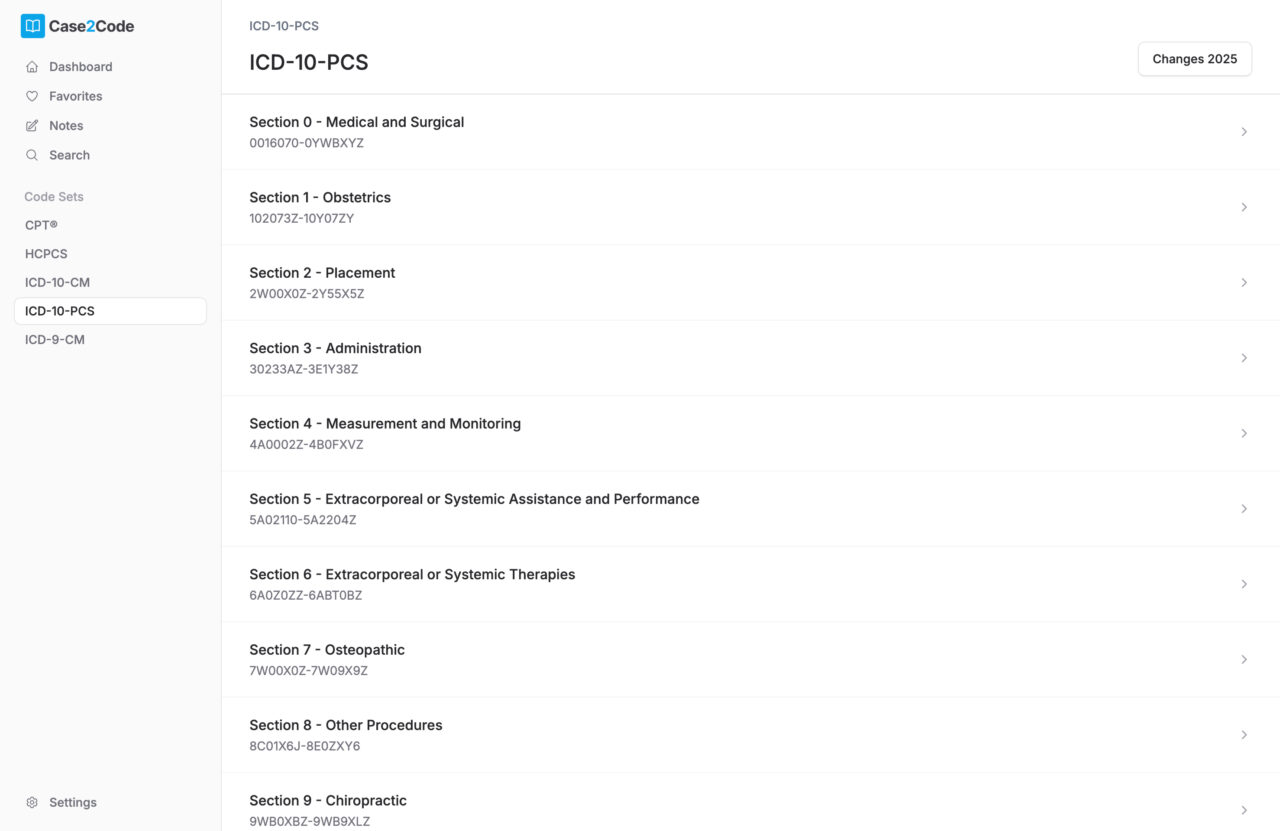Screen dimensions: 1280x831
Task: Expand Section 6 - Extracorporeal Therapies chevron
Action: tap(1244, 584)
